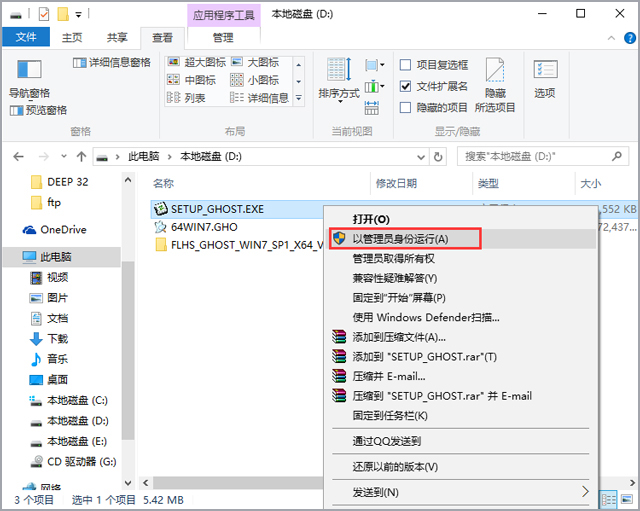Select large icons layout
The image size is (640, 511).
coord(255,62)
